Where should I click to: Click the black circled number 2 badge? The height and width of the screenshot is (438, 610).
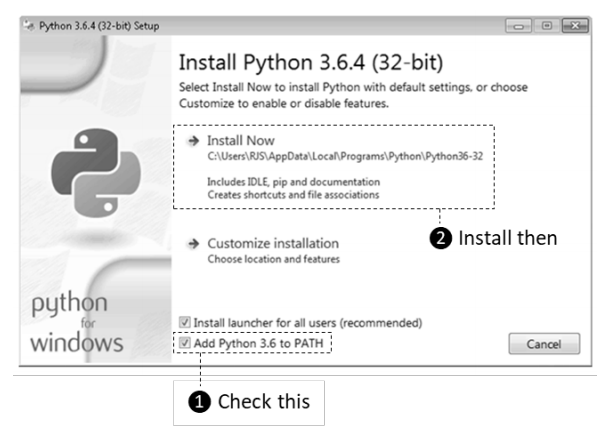[440, 238]
